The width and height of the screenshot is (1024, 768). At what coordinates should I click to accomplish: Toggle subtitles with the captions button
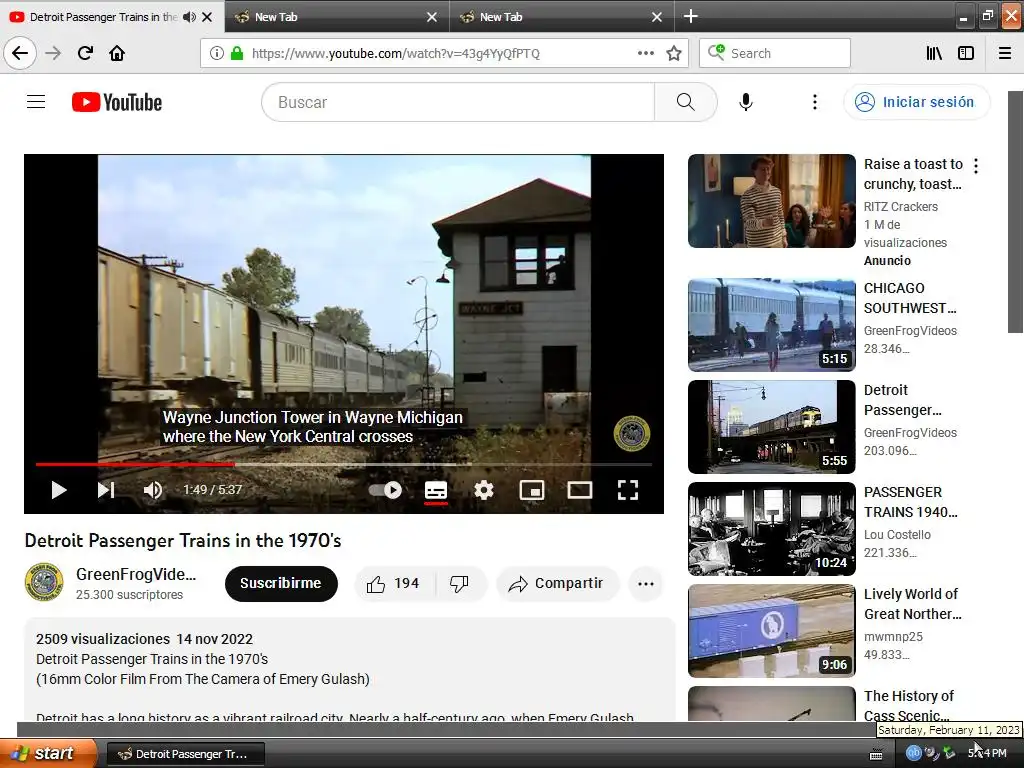pos(436,490)
